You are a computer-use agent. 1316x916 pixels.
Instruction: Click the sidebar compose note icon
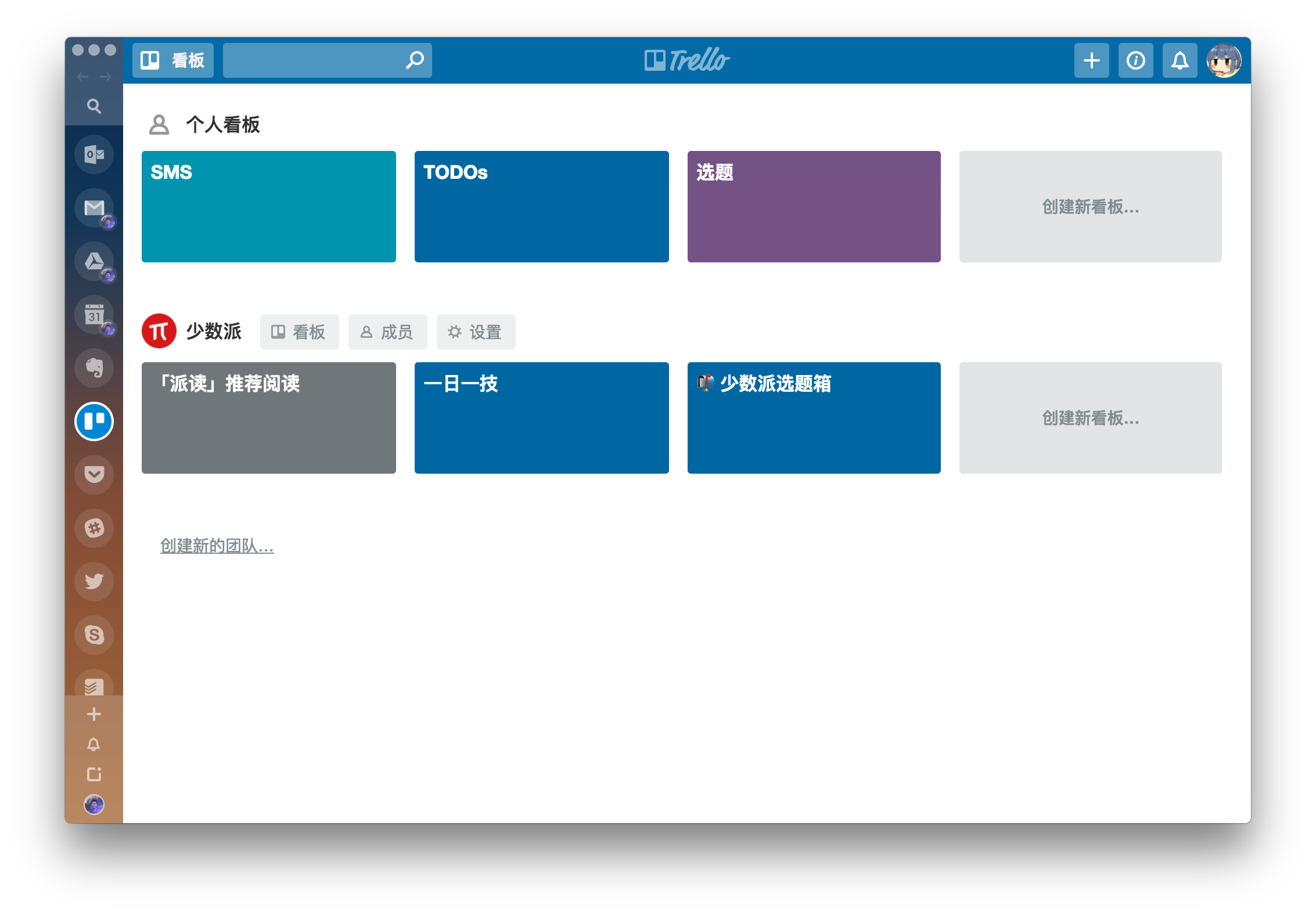(x=94, y=774)
